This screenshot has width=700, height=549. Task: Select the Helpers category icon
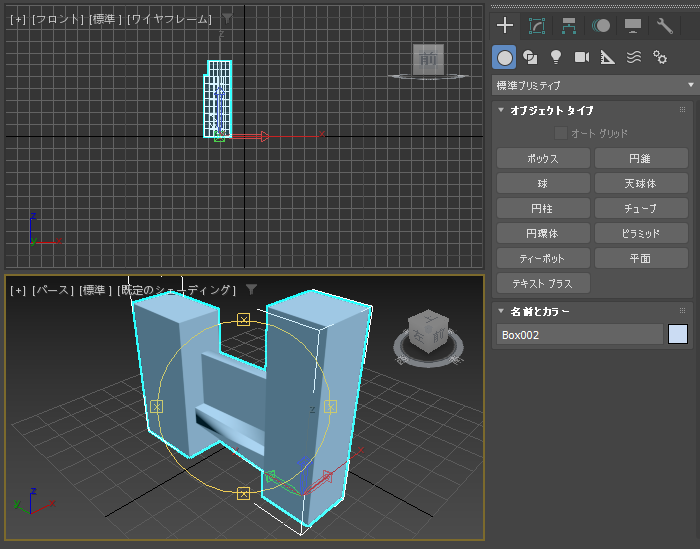click(x=608, y=57)
